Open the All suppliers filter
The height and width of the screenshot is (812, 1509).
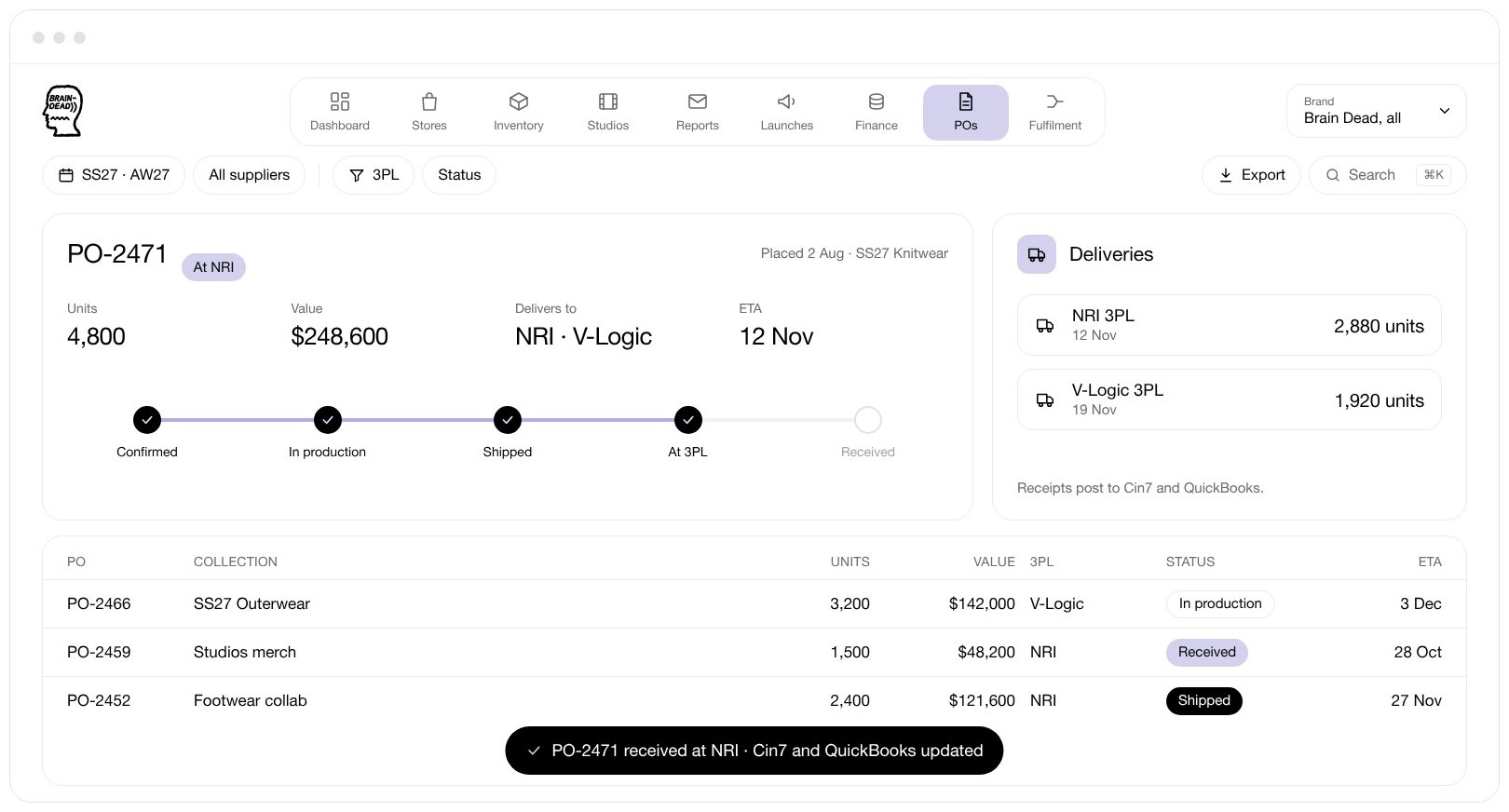point(250,175)
